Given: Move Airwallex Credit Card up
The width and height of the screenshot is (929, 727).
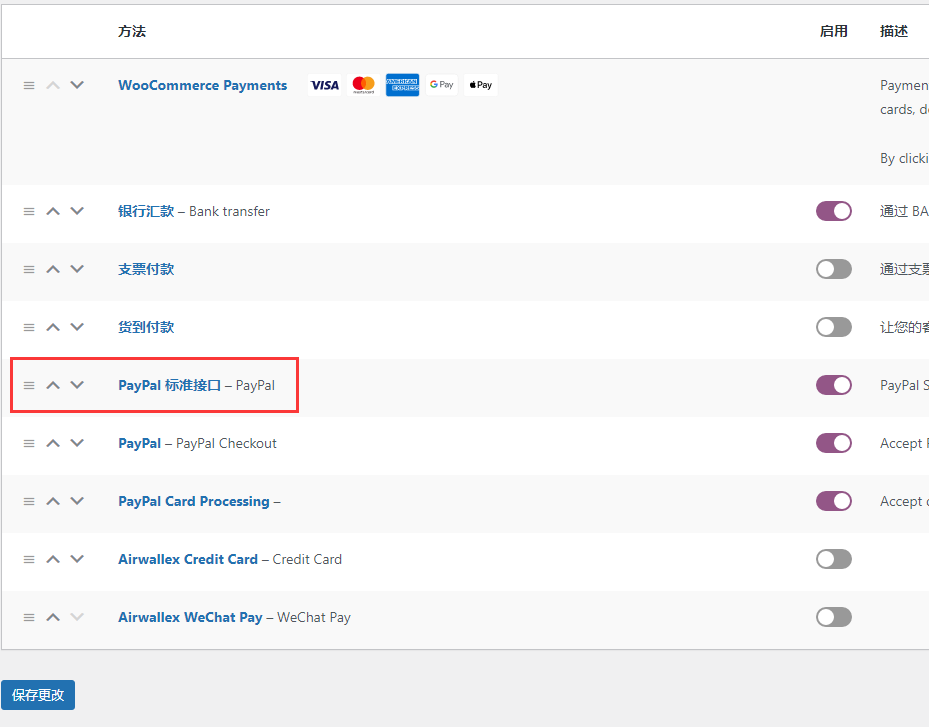Looking at the screenshot, I should point(53,559).
